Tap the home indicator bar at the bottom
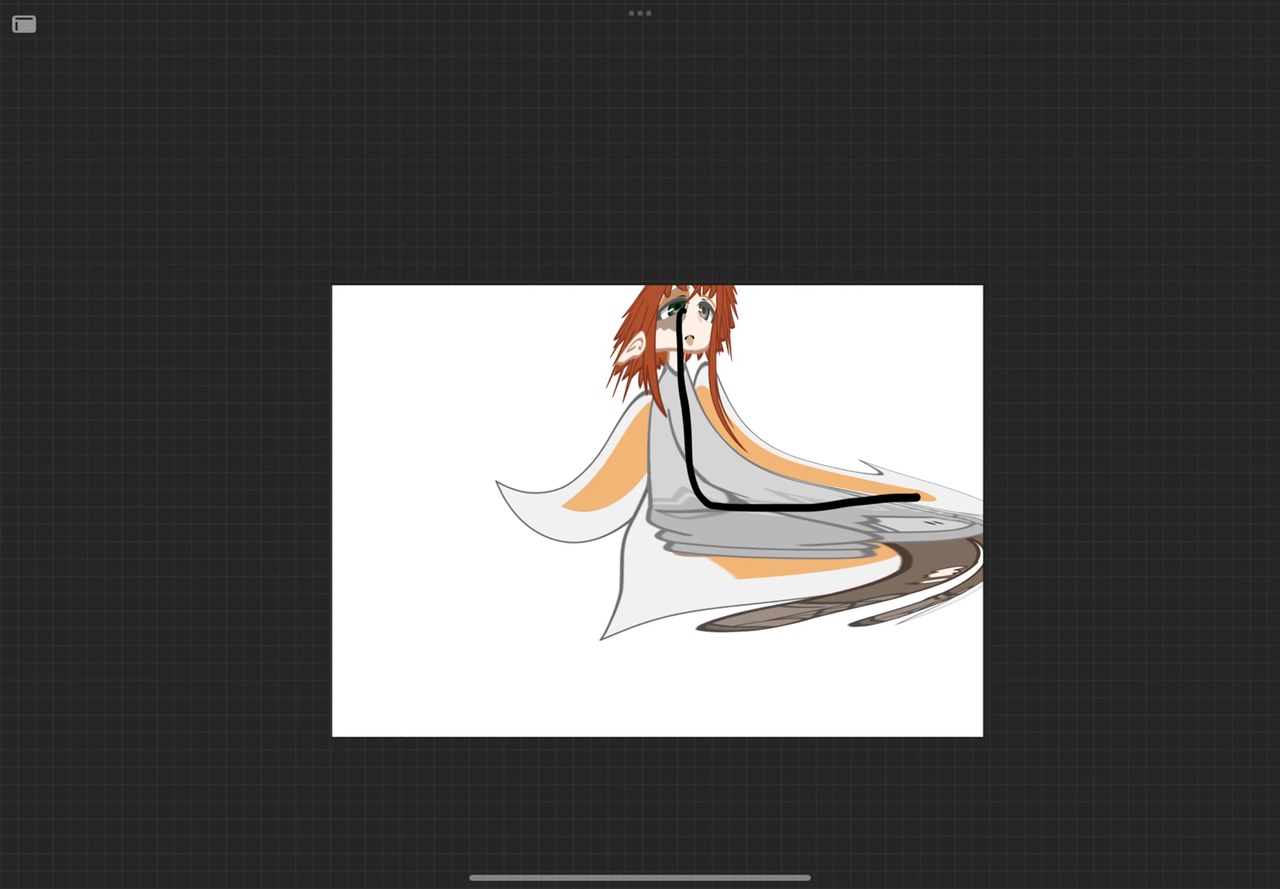The height and width of the screenshot is (889, 1280). tap(640, 878)
